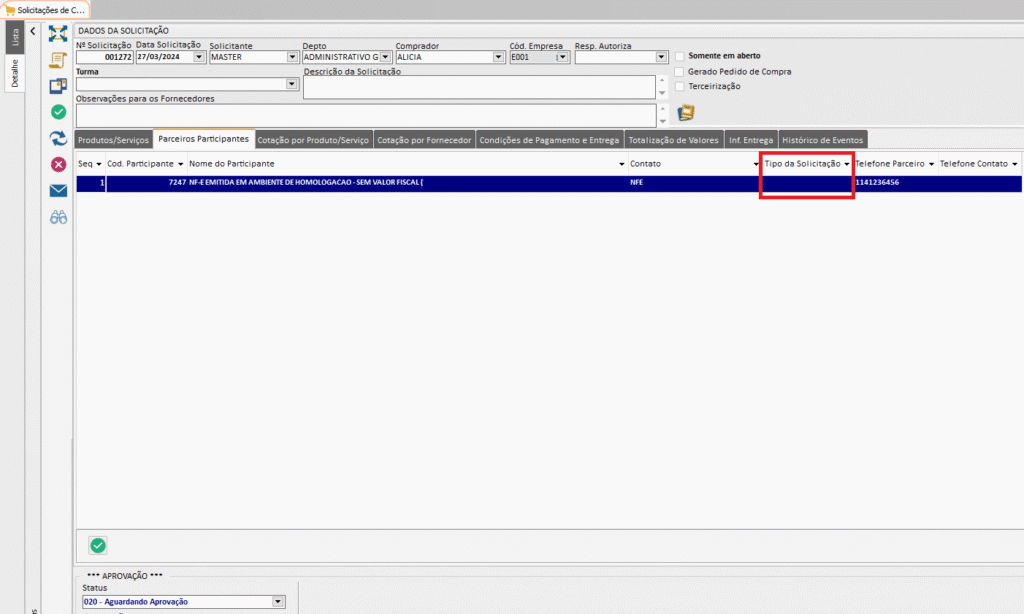Screen dimensions: 1024x614
Task: Toggle the Gerado Pedido de Compra checkbox
Action: coord(680,72)
